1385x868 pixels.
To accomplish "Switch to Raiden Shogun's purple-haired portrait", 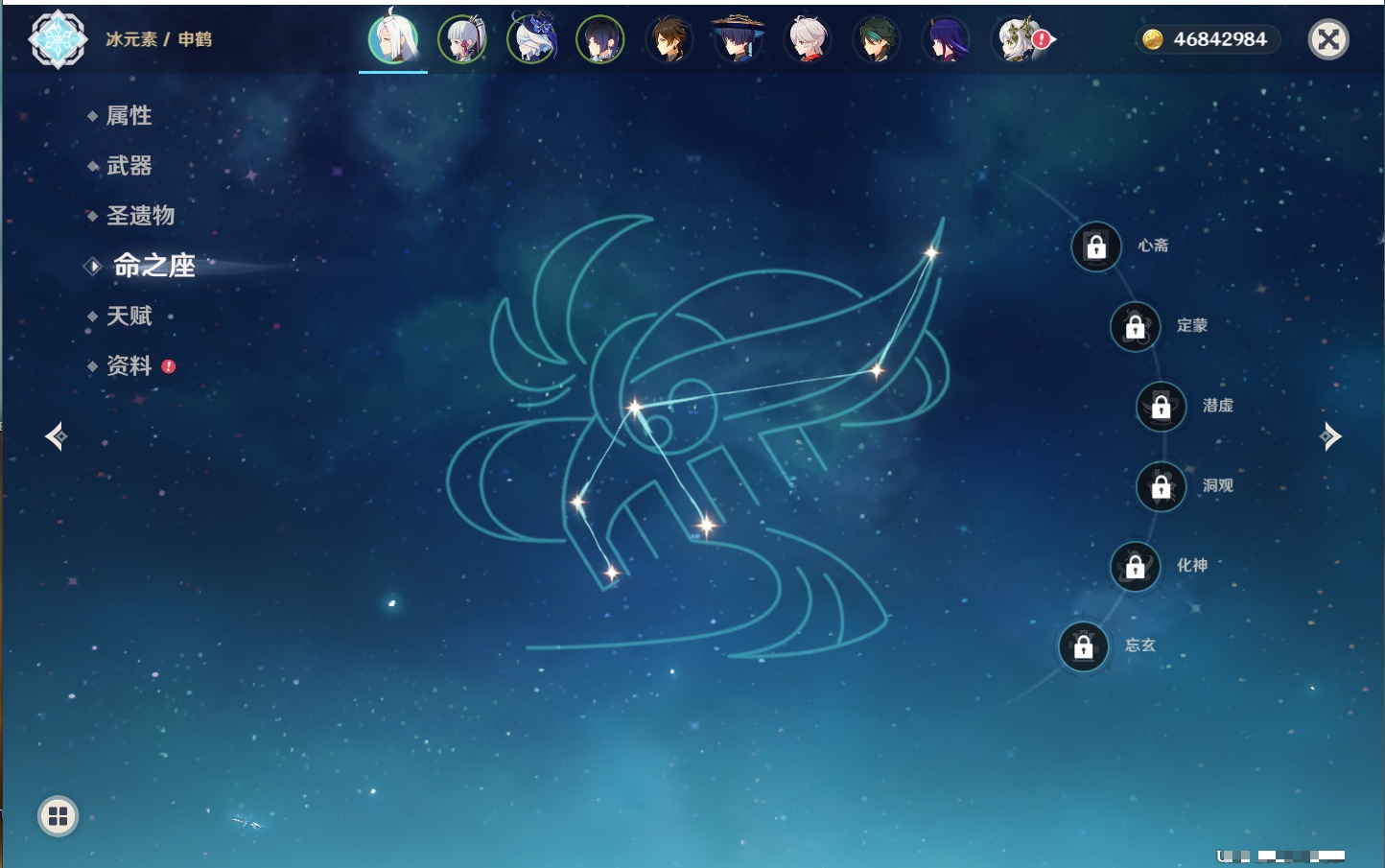I will click(x=946, y=40).
